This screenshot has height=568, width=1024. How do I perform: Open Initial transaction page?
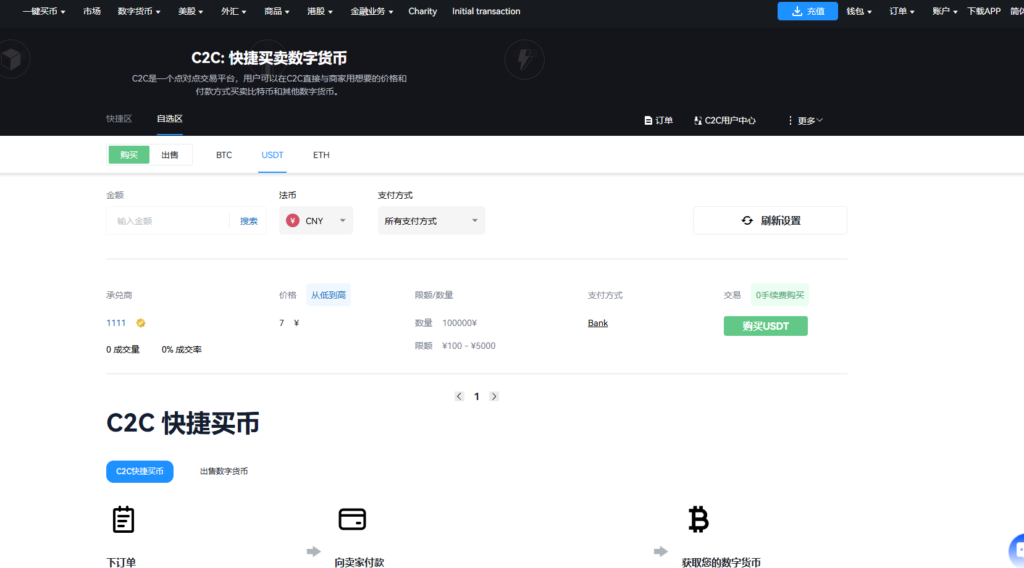[486, 11]
